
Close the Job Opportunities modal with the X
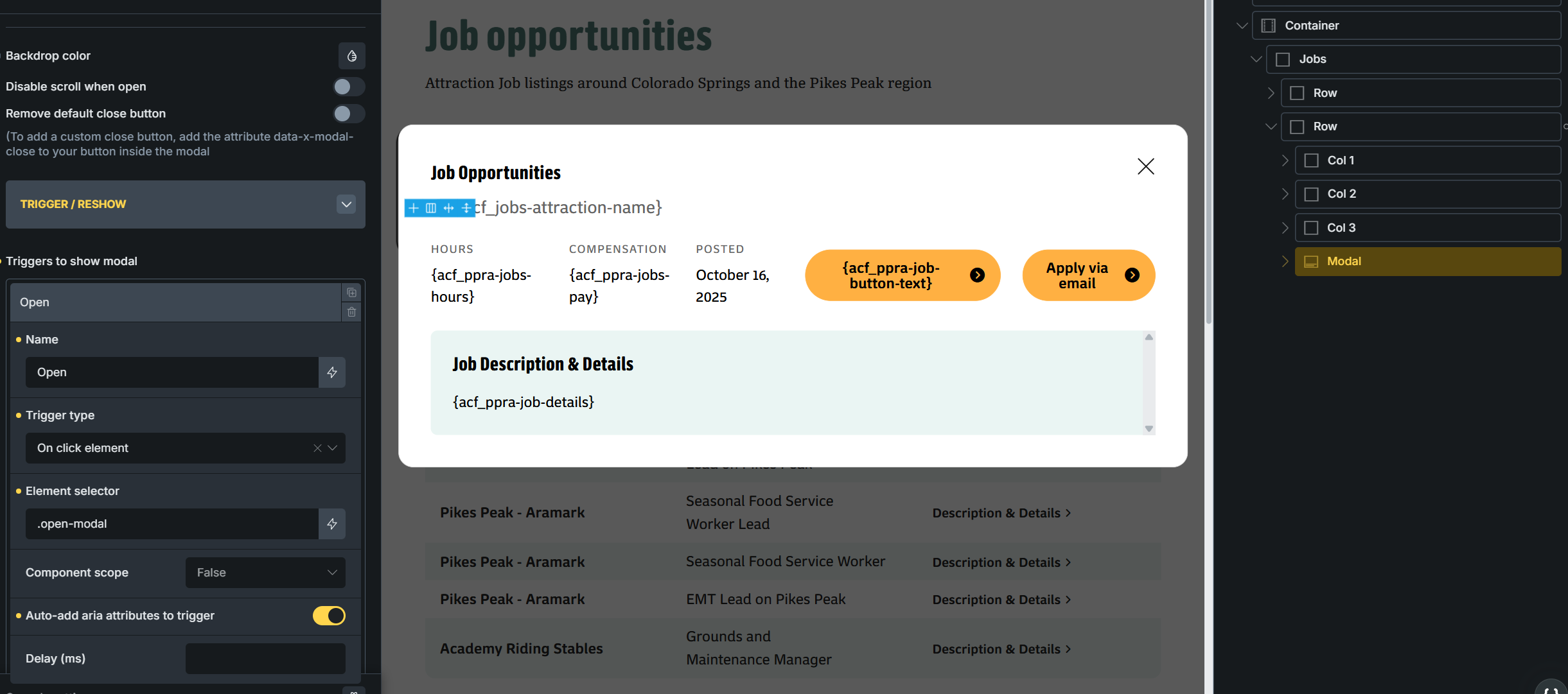click(x=1145, y=166)
